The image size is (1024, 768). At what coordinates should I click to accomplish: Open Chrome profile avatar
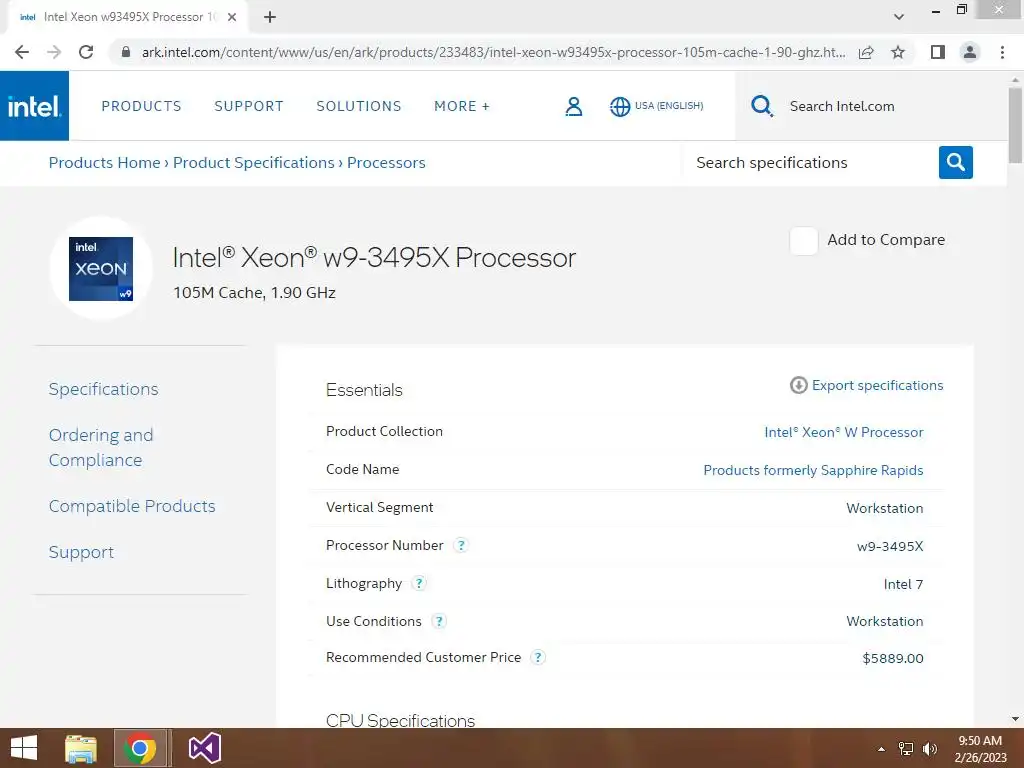(970, 52)
